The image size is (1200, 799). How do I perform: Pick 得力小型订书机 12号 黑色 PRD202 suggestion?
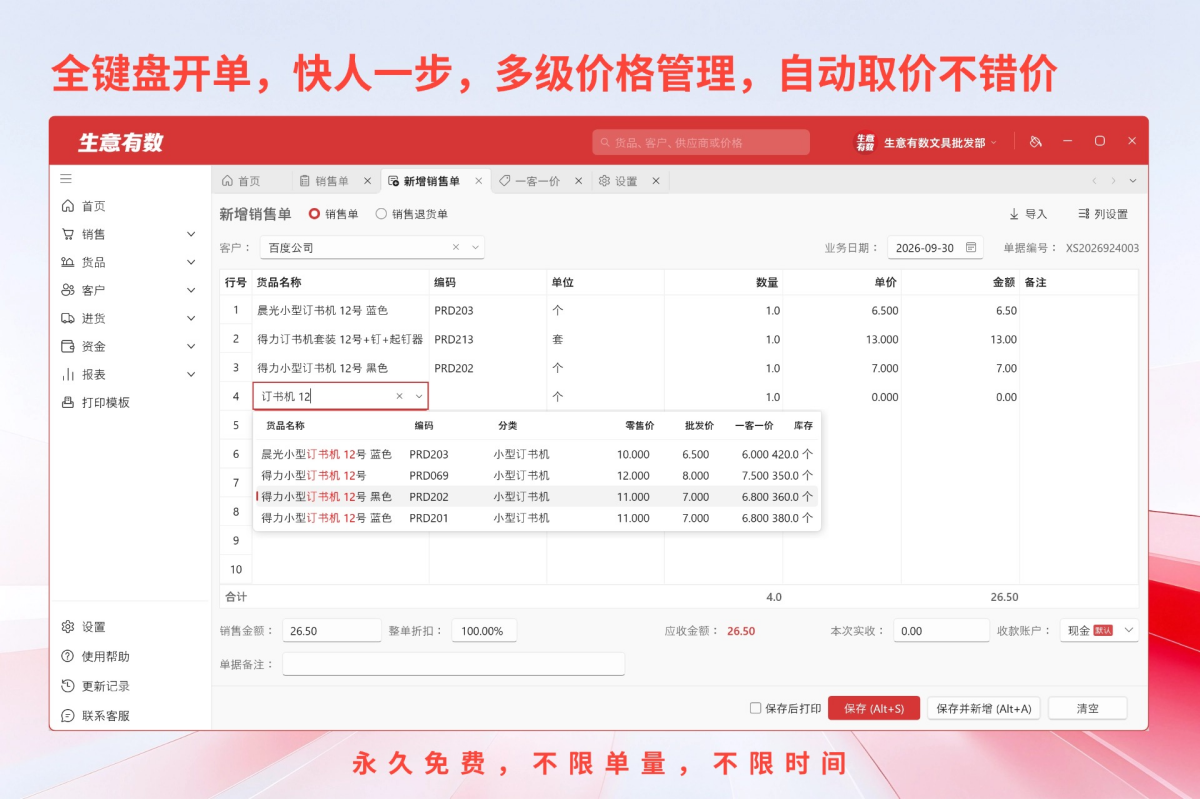point(537,497)
